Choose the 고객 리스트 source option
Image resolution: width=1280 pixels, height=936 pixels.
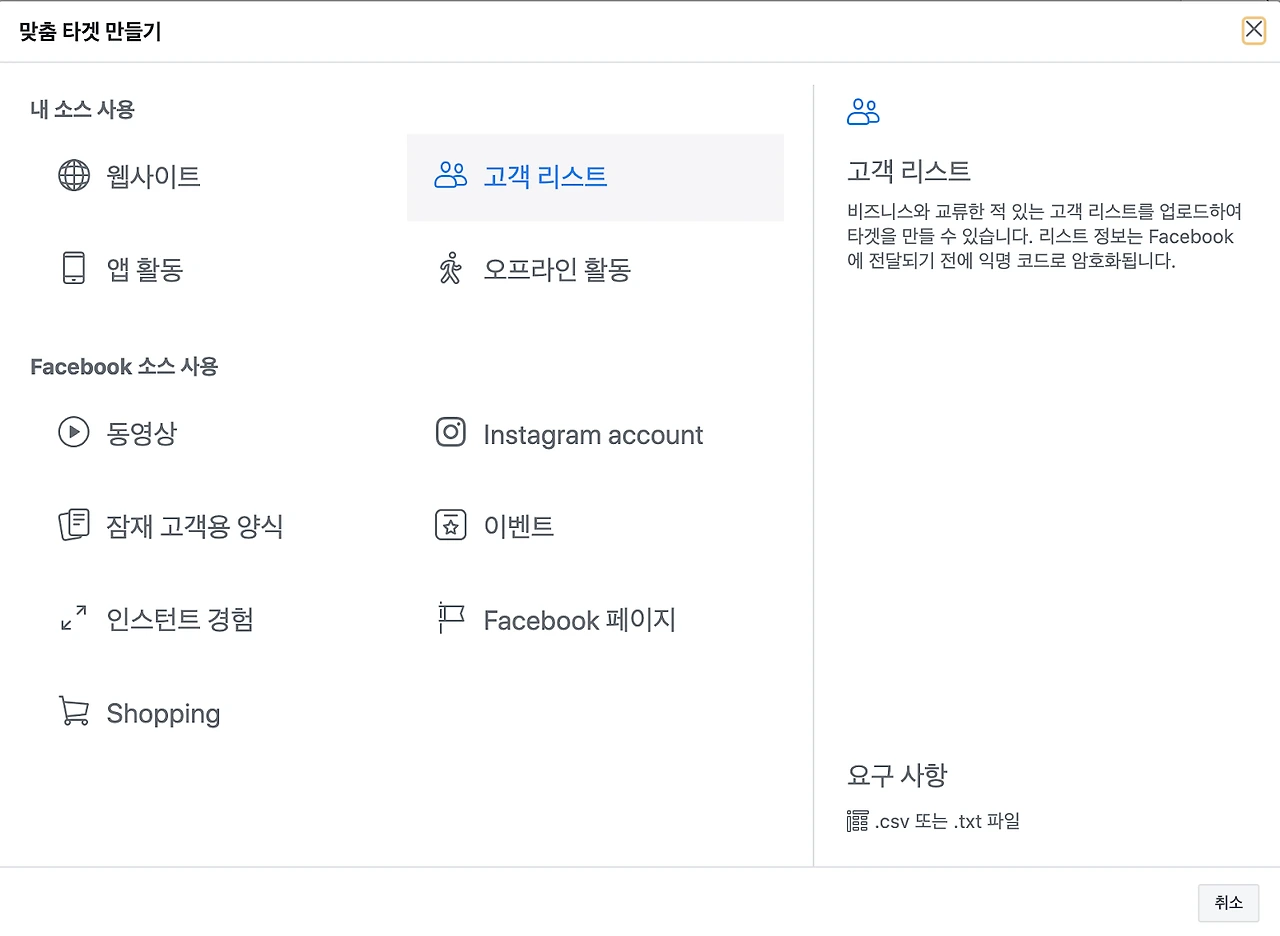click(595, 177)
